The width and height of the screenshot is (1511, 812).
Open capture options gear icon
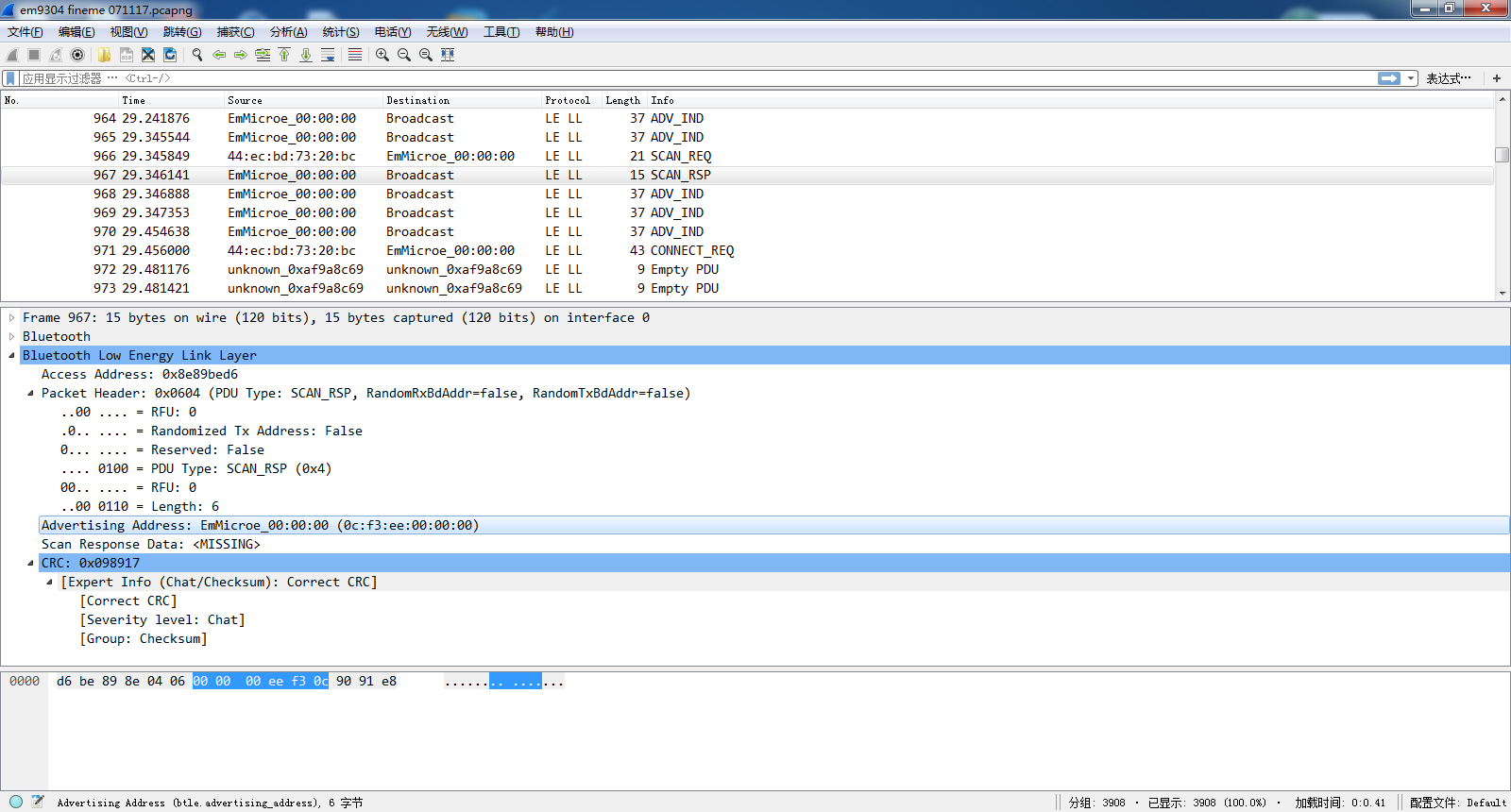(x=77, y=55)
